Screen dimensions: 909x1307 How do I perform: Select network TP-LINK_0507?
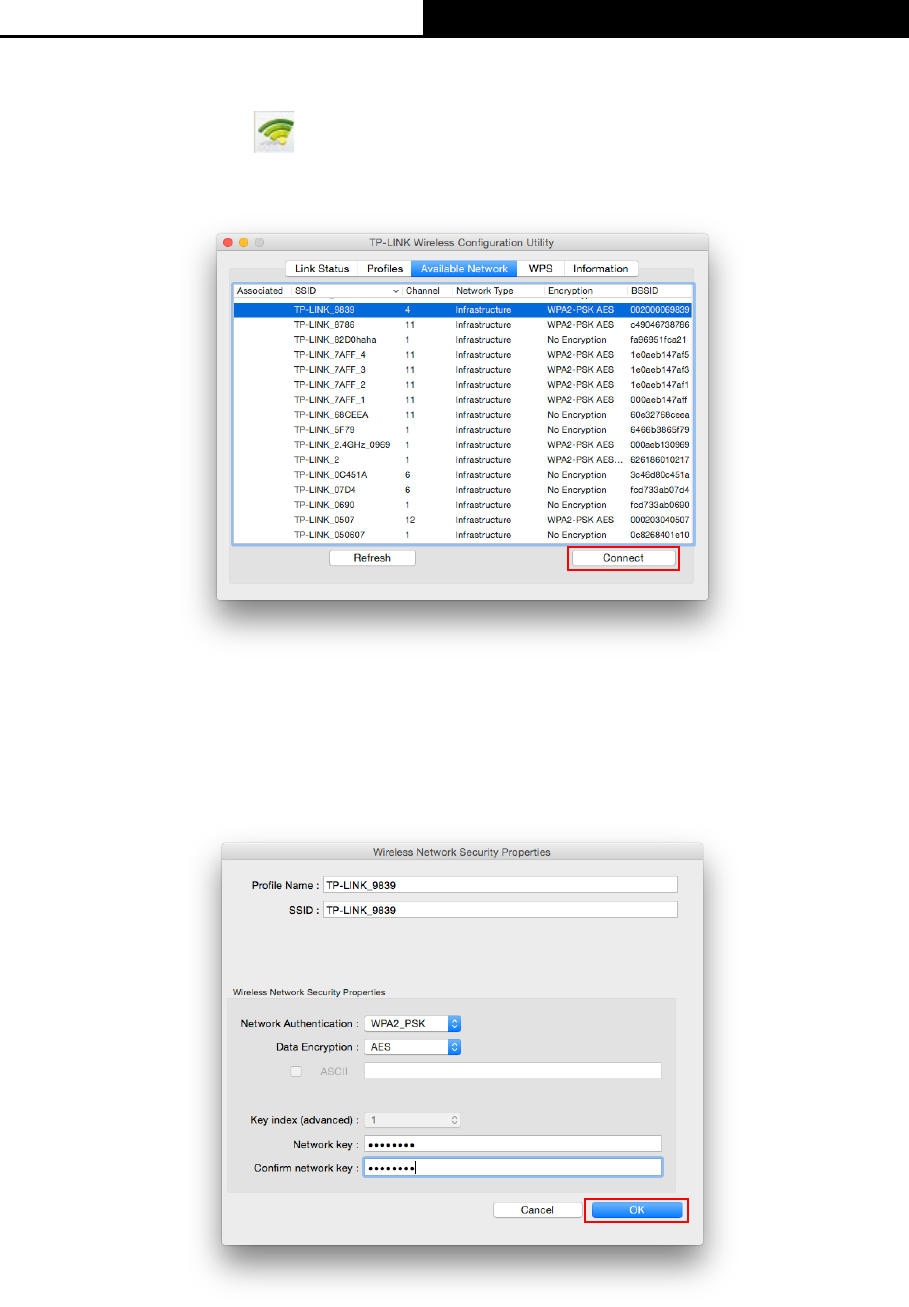point(463,520)
